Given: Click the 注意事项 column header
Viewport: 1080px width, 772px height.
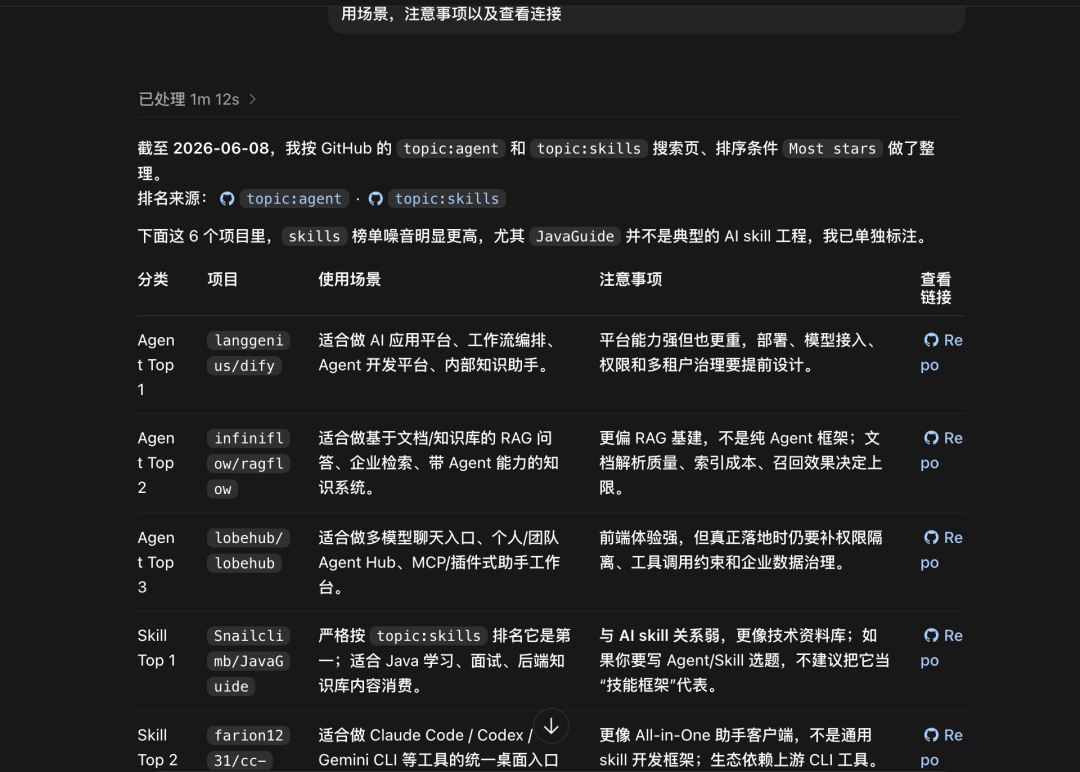Looking at the screenshot, I should pyautogui.click(x=630, y=280).
